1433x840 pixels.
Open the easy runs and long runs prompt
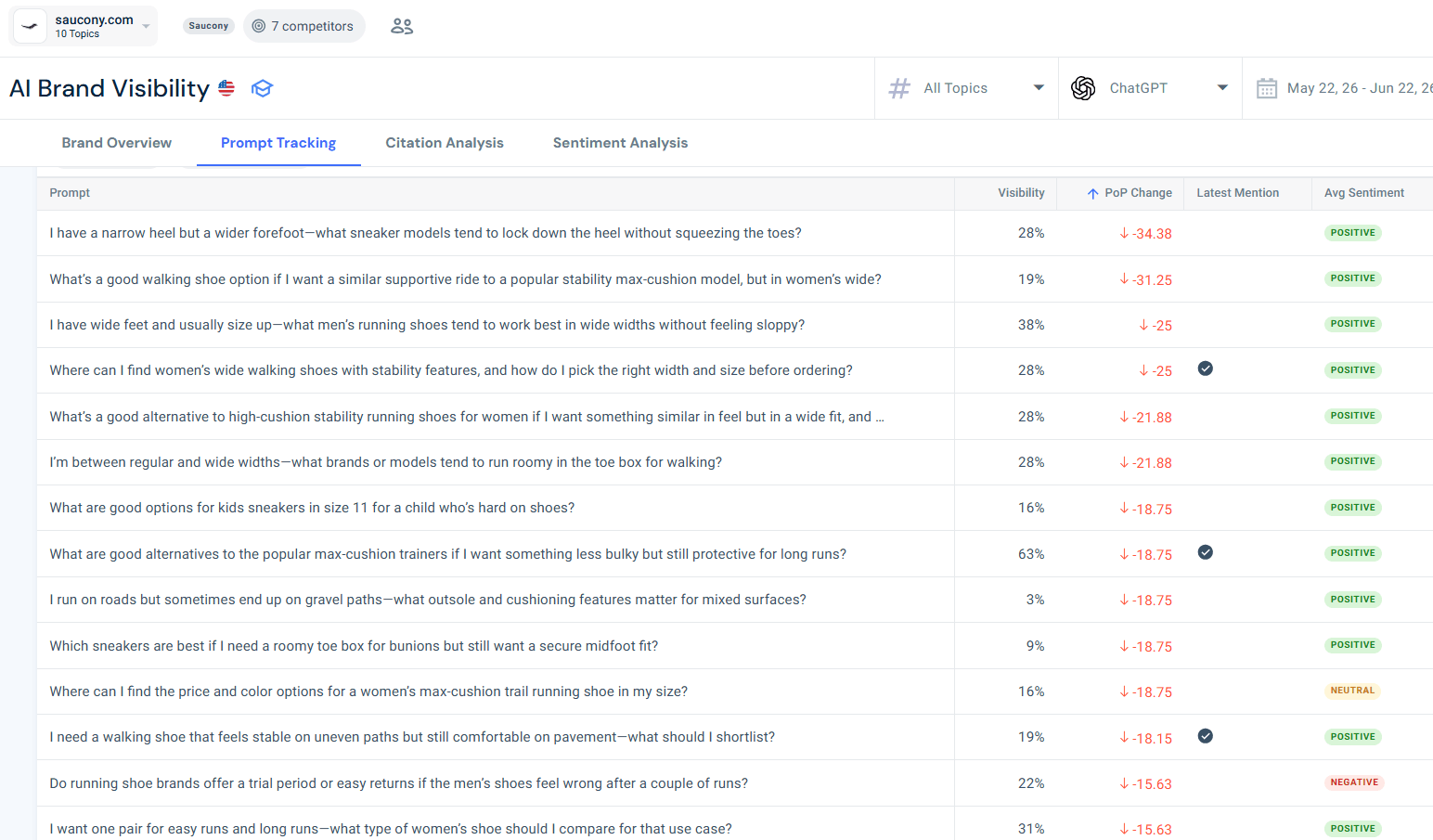[391, 829]
